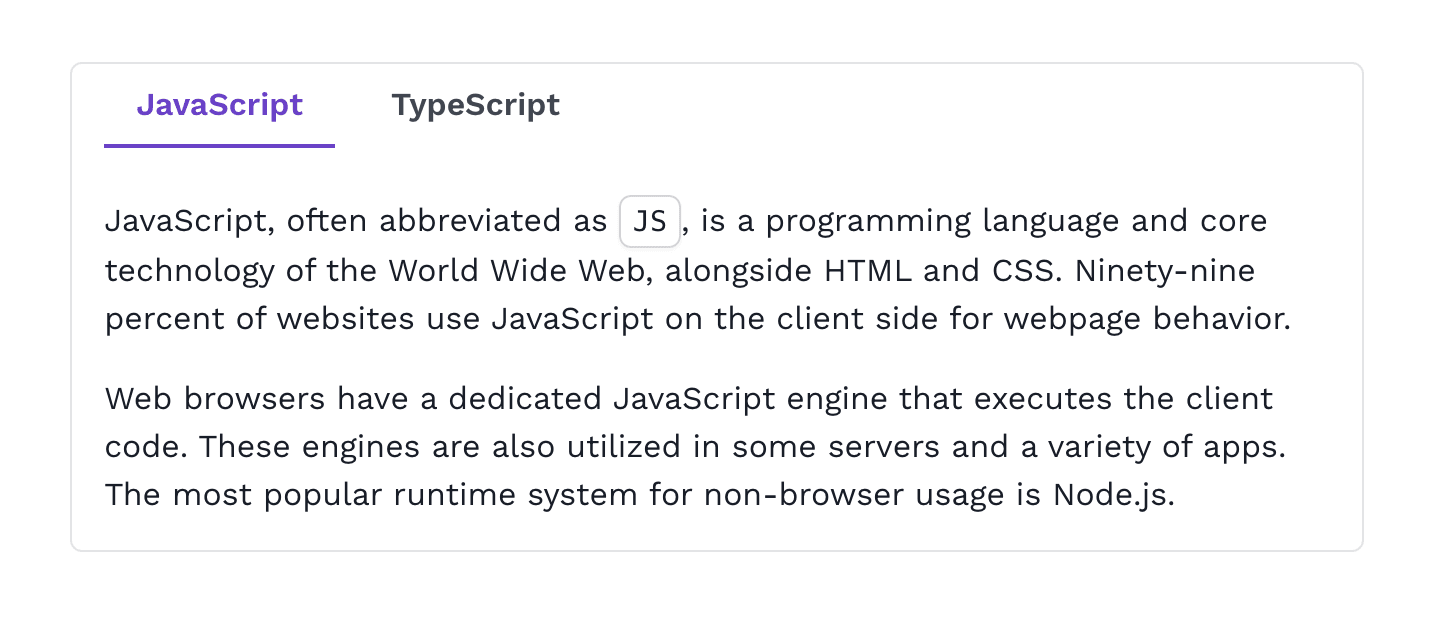The width and height of the screenshot is (1444, 618).
Task: Click the JS abbreviation badge
Action: 650,221
